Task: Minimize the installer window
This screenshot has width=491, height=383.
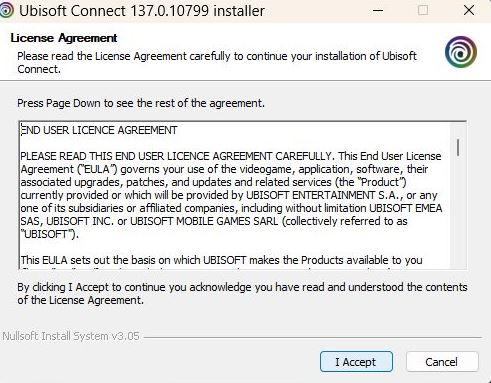Action: (378, 11)
